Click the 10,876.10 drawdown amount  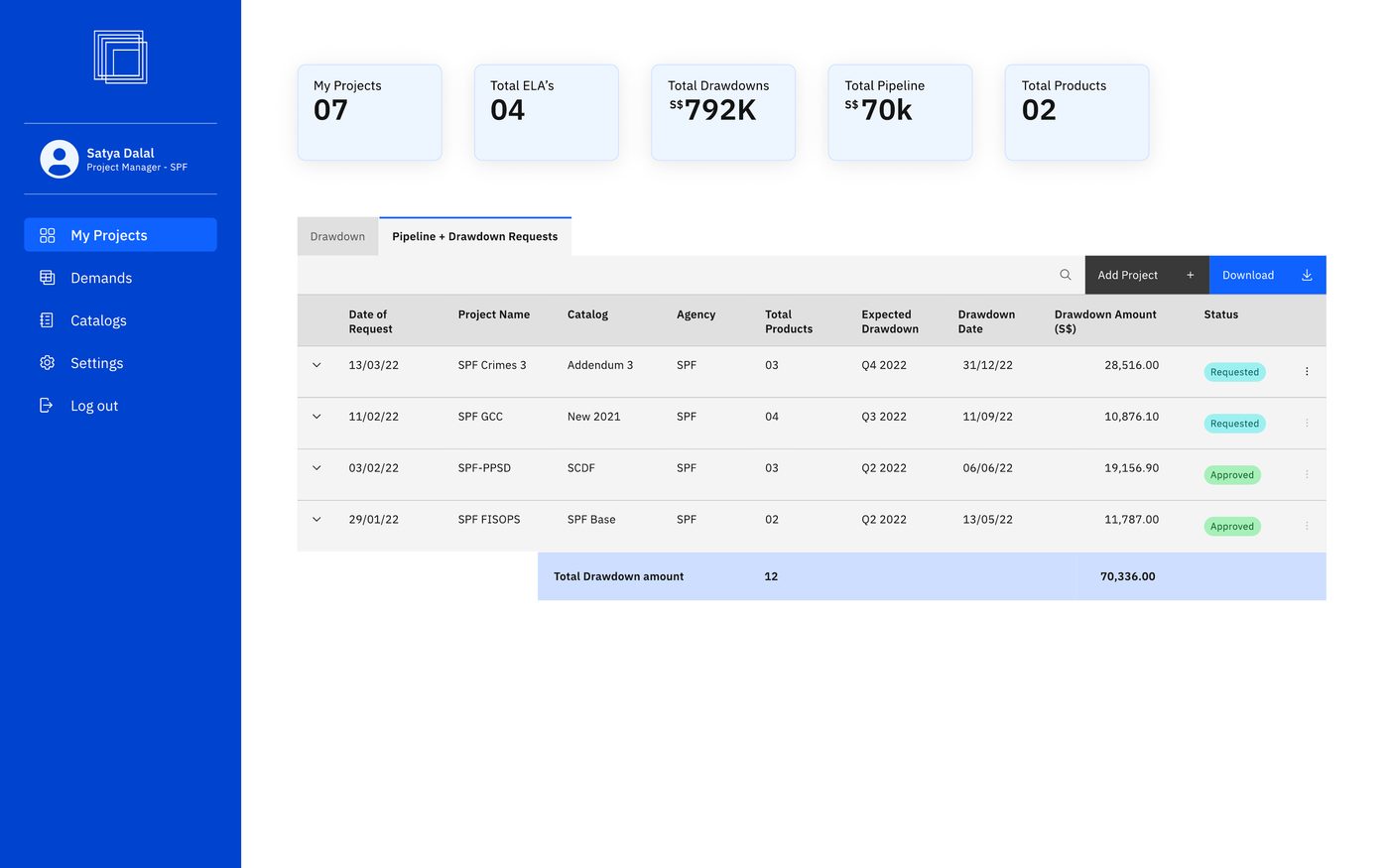click(x=1131, y=417)
